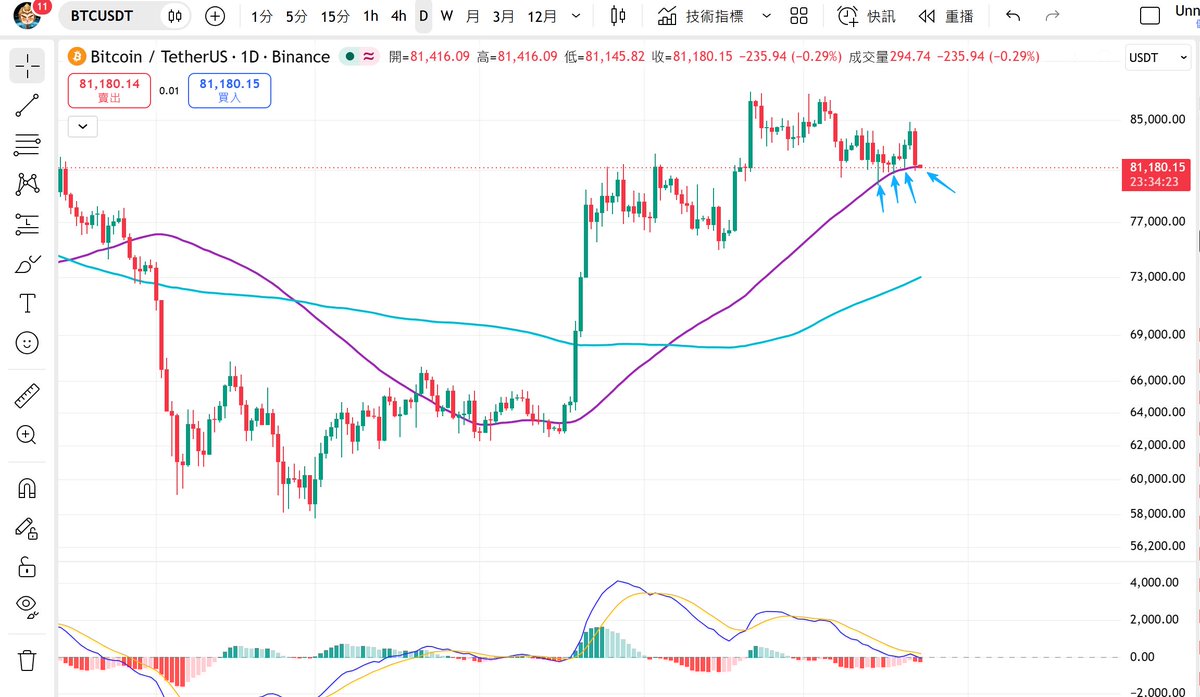Viewport: 1200px width, 697px height.
Task: Lock all drawings
Action: [27, 567]
